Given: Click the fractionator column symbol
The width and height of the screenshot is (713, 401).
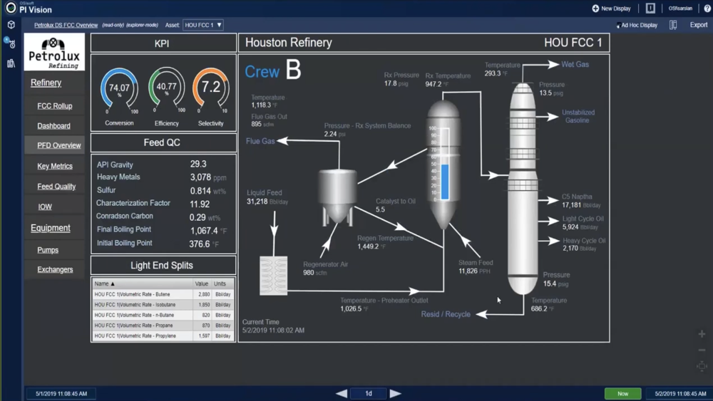Looking at the screenshot, I should click(x=522, y=189).
